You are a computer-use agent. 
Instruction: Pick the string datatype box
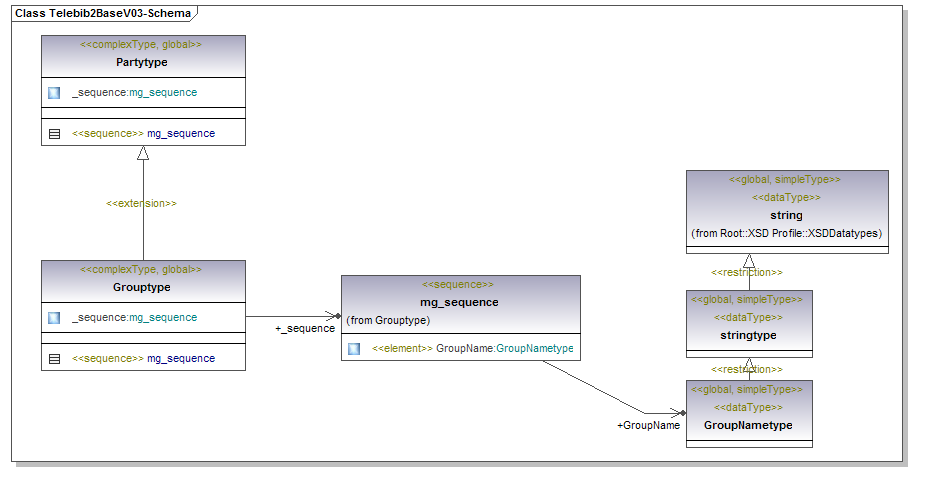786,214
